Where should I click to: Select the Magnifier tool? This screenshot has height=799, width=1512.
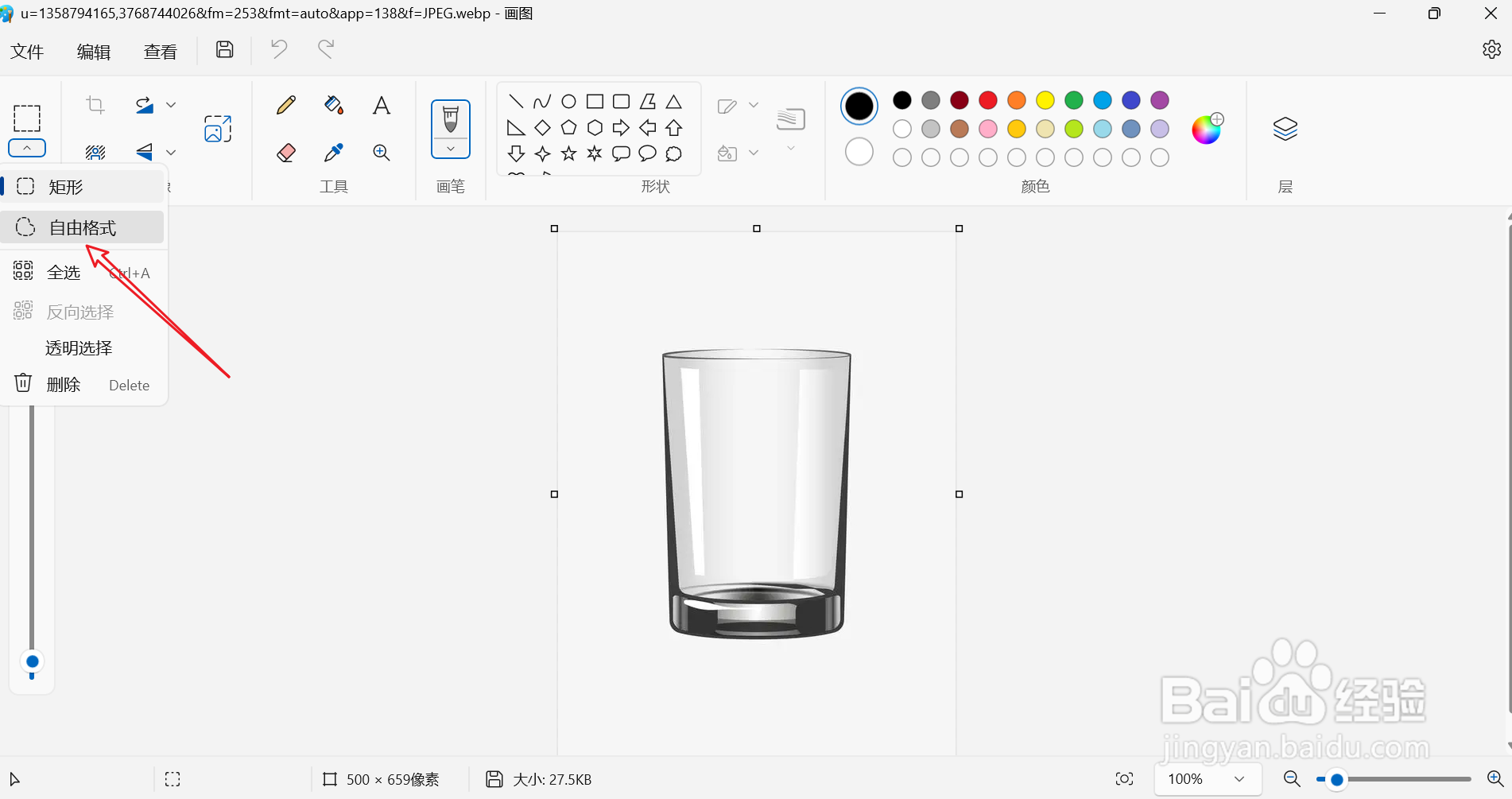[382, 152]
